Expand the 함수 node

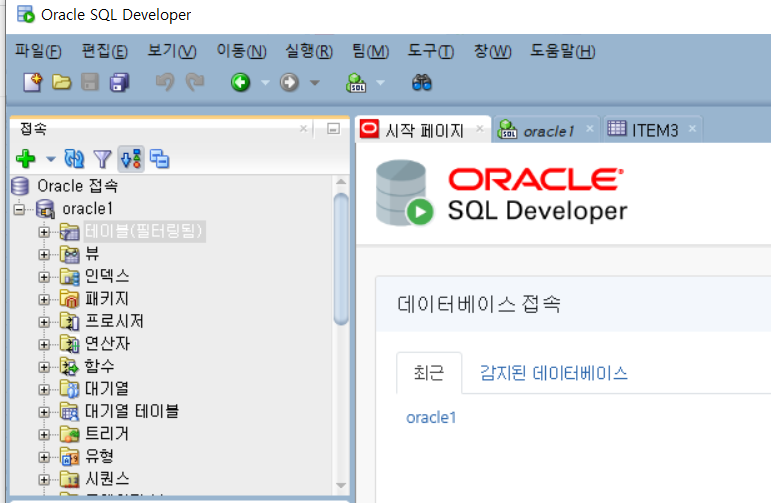tap(44, 367)
